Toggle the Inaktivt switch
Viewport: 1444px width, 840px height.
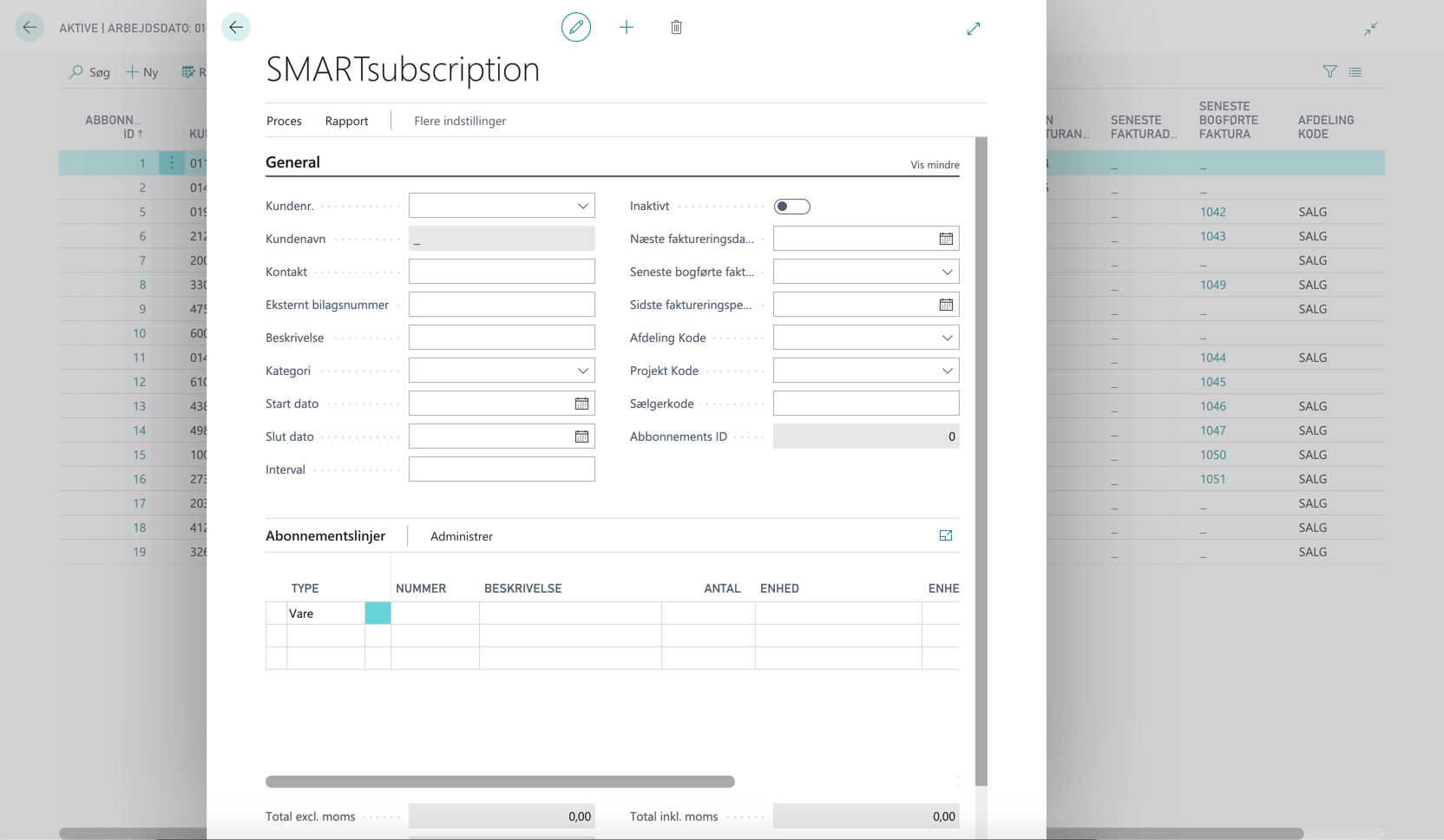pyautogui.click(x=791, y=207)
